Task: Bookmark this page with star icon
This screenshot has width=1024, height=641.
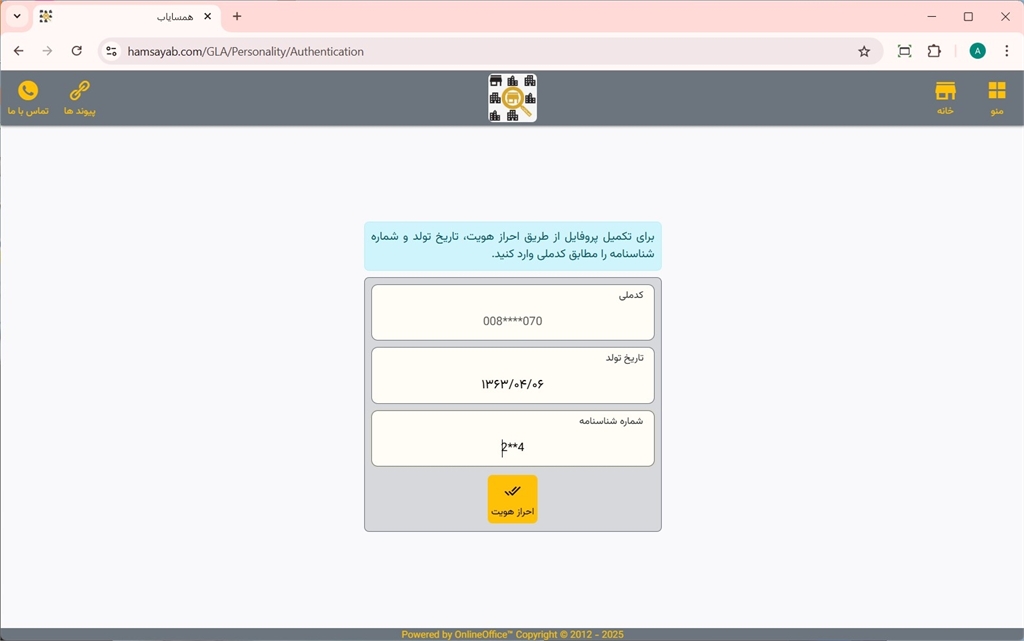Action: pos(864,51)
